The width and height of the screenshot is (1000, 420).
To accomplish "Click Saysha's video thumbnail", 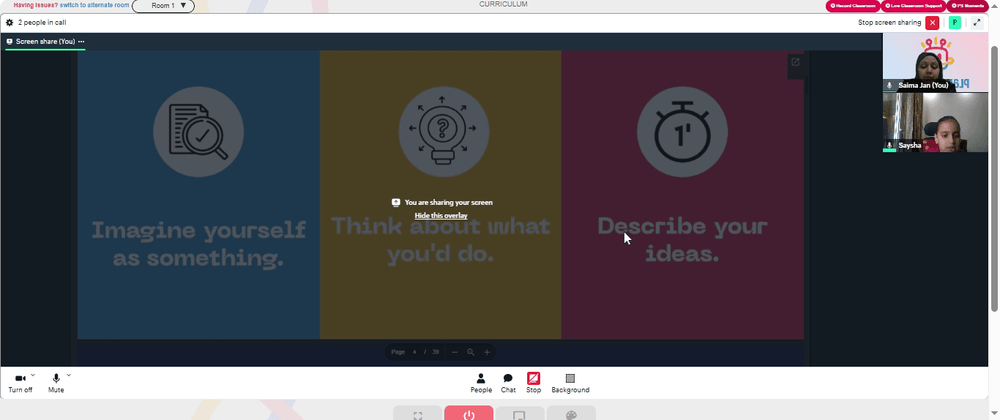I will tap(935, 122).
